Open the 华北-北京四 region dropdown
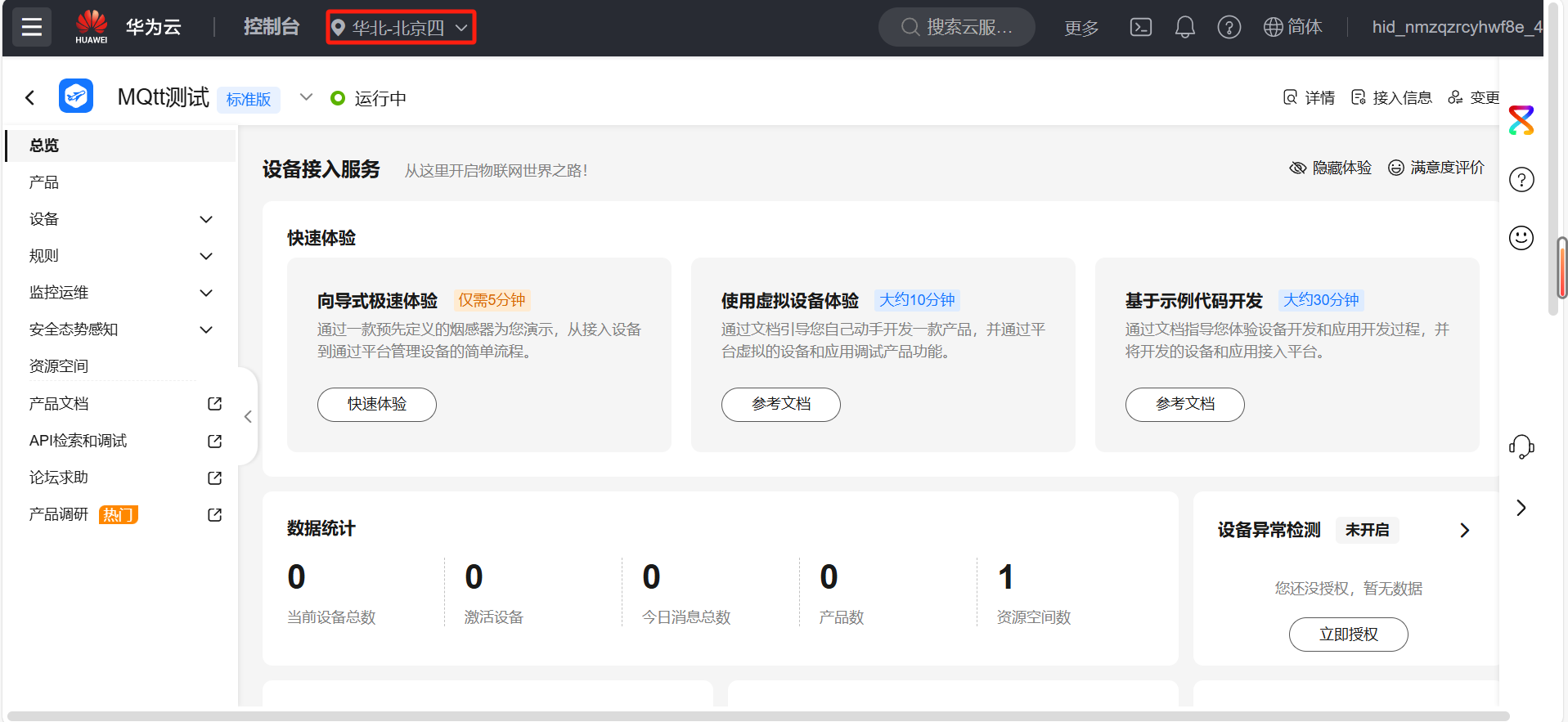Viewport: 1568px width, 722px height. tap(401, 28)
